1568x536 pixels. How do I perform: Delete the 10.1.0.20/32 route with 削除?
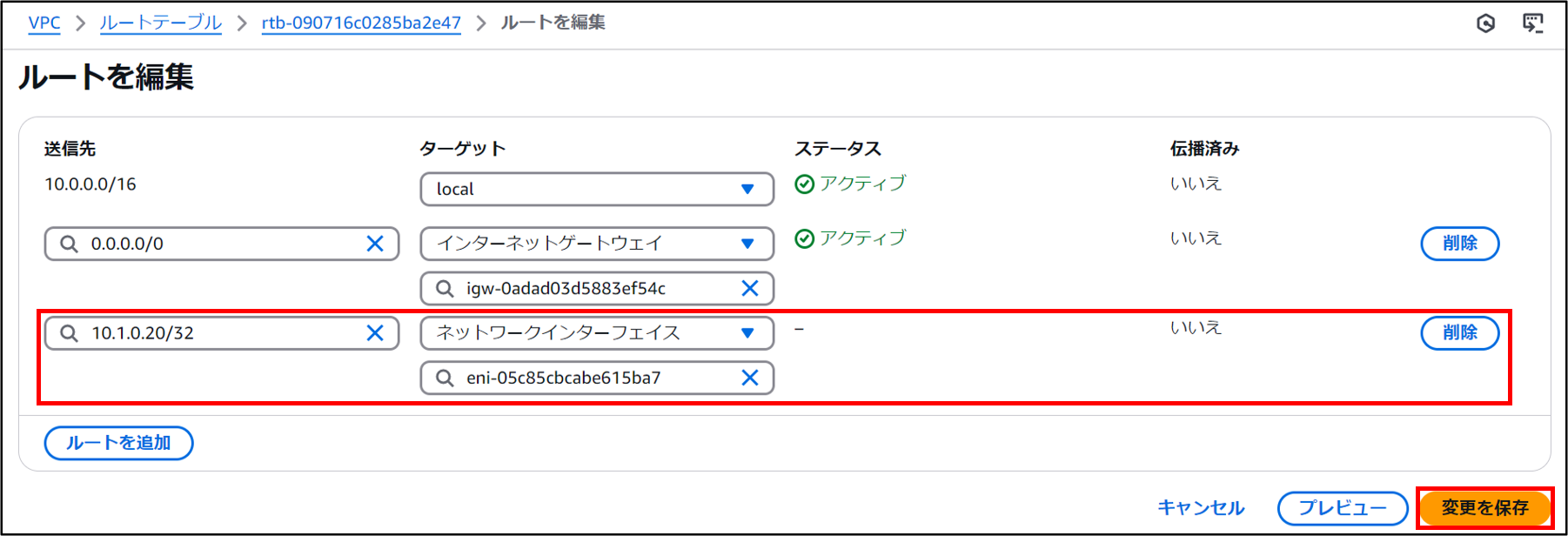click(x=1459, y=333)
